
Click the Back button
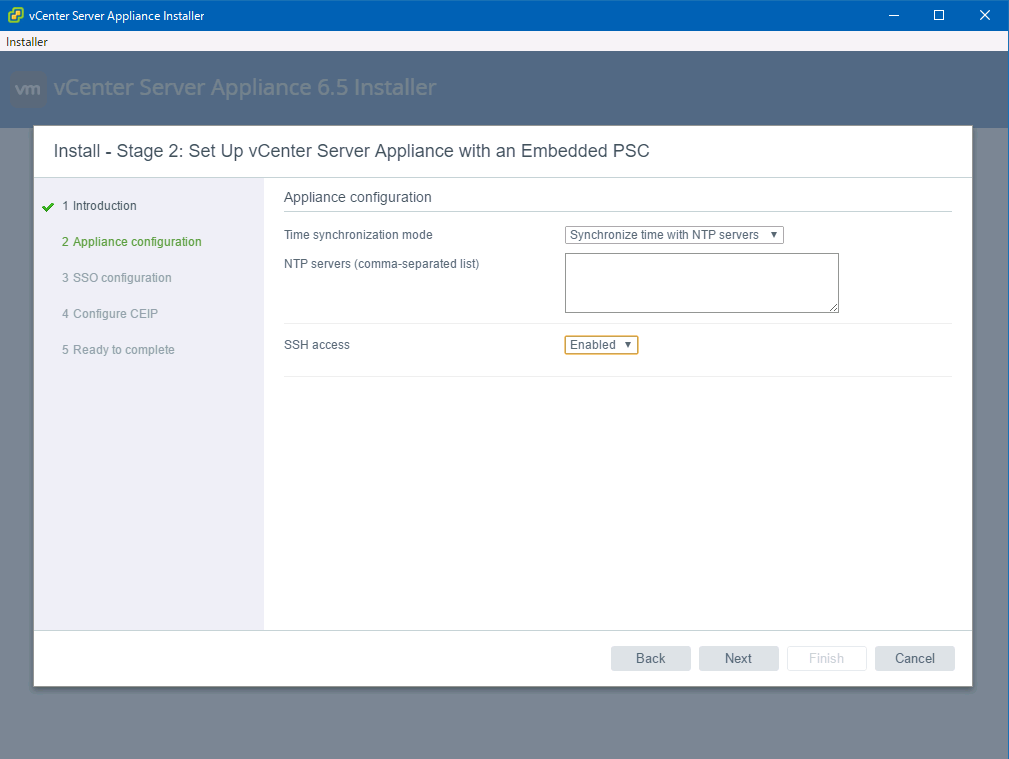(651, 659)
